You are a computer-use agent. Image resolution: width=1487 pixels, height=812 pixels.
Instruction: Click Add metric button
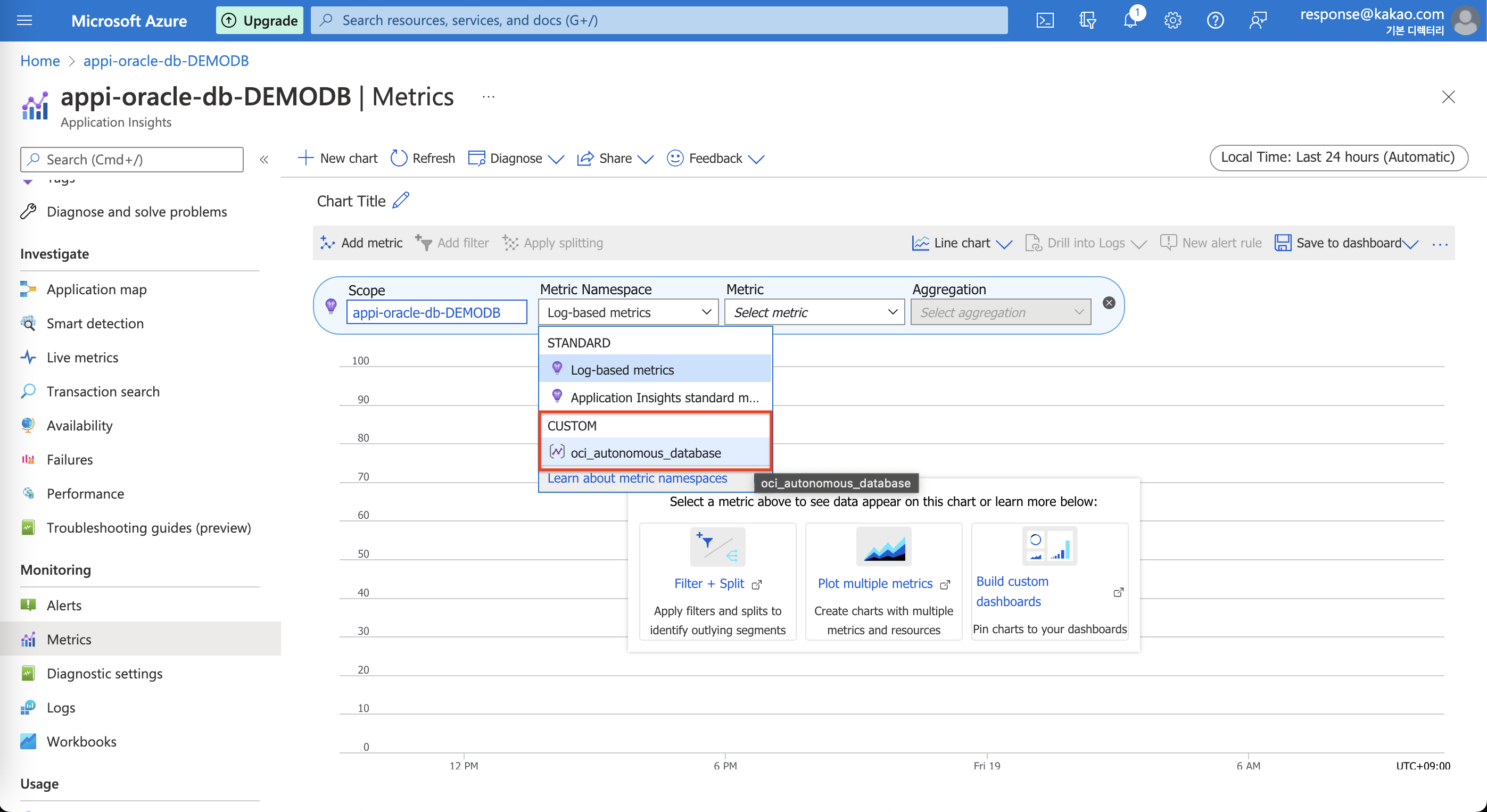click(361, 243)
